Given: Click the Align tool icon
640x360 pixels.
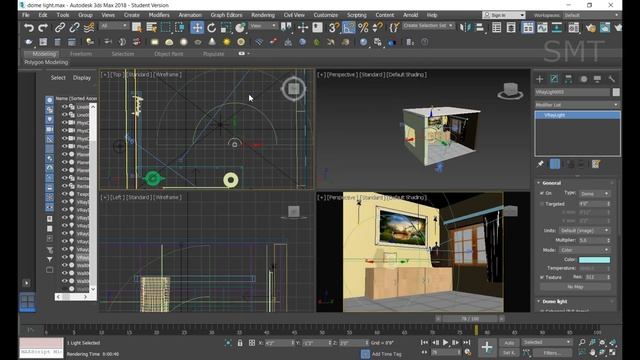Looking at the screenshot, I should [x=480, y=27].
